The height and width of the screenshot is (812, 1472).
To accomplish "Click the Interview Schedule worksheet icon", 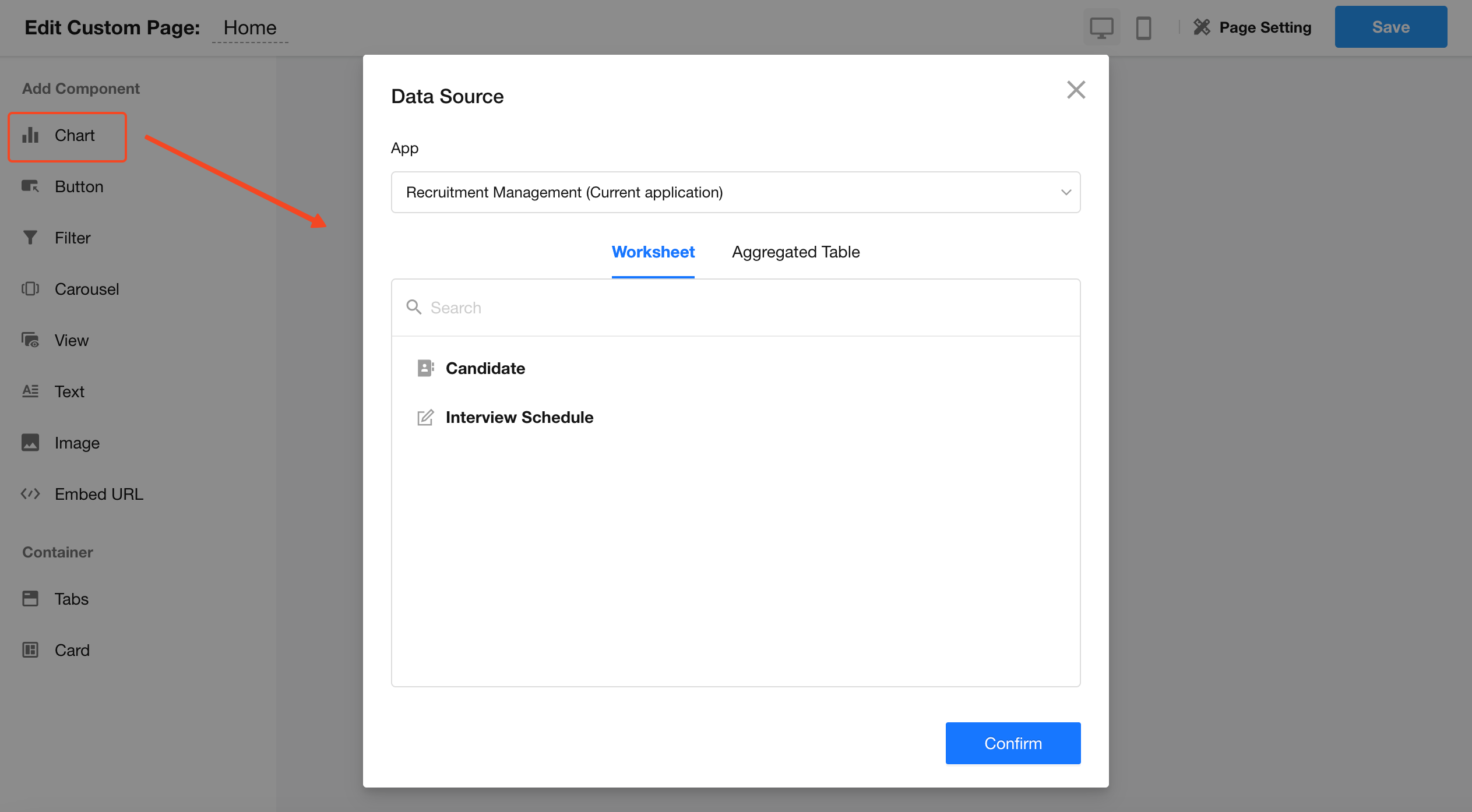I will [x=425, y=417].
